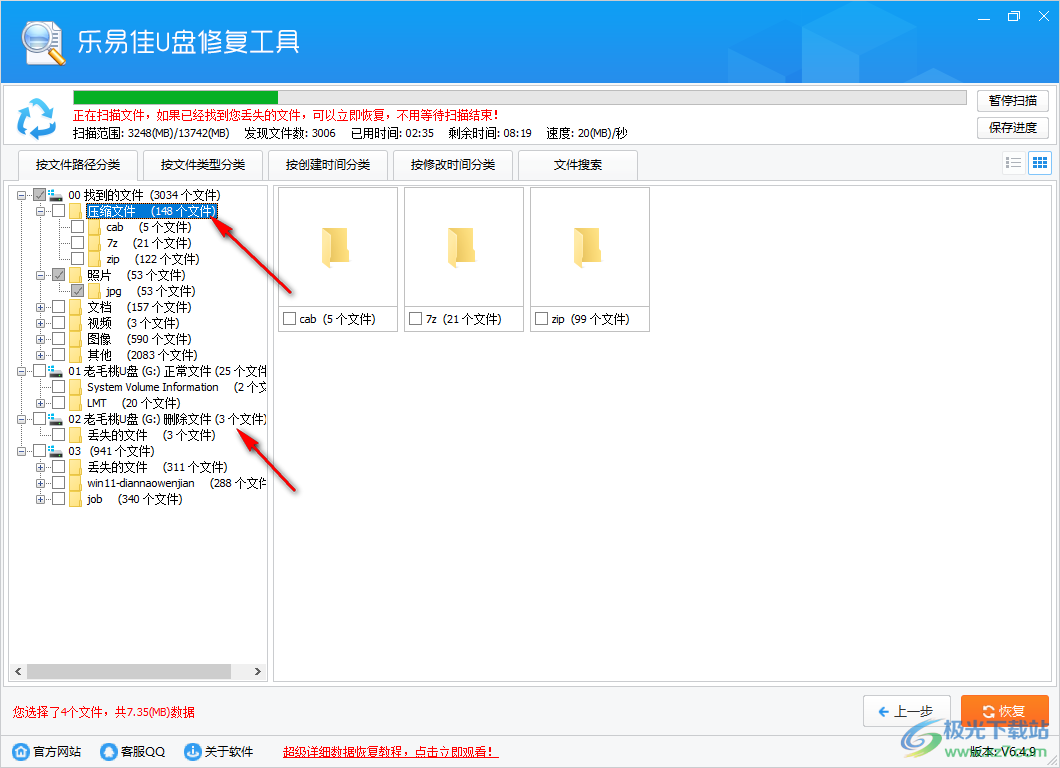Image resolution: width=1060 pixels, height=768 pixels.
Task: Open the 7z folder thumbnail
Action: coord(463,245)
